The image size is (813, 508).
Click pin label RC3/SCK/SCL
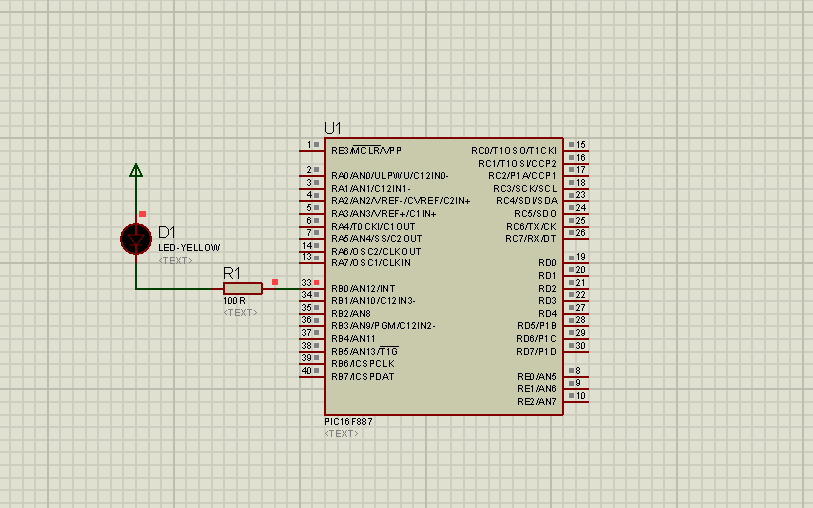click(525, 188)
